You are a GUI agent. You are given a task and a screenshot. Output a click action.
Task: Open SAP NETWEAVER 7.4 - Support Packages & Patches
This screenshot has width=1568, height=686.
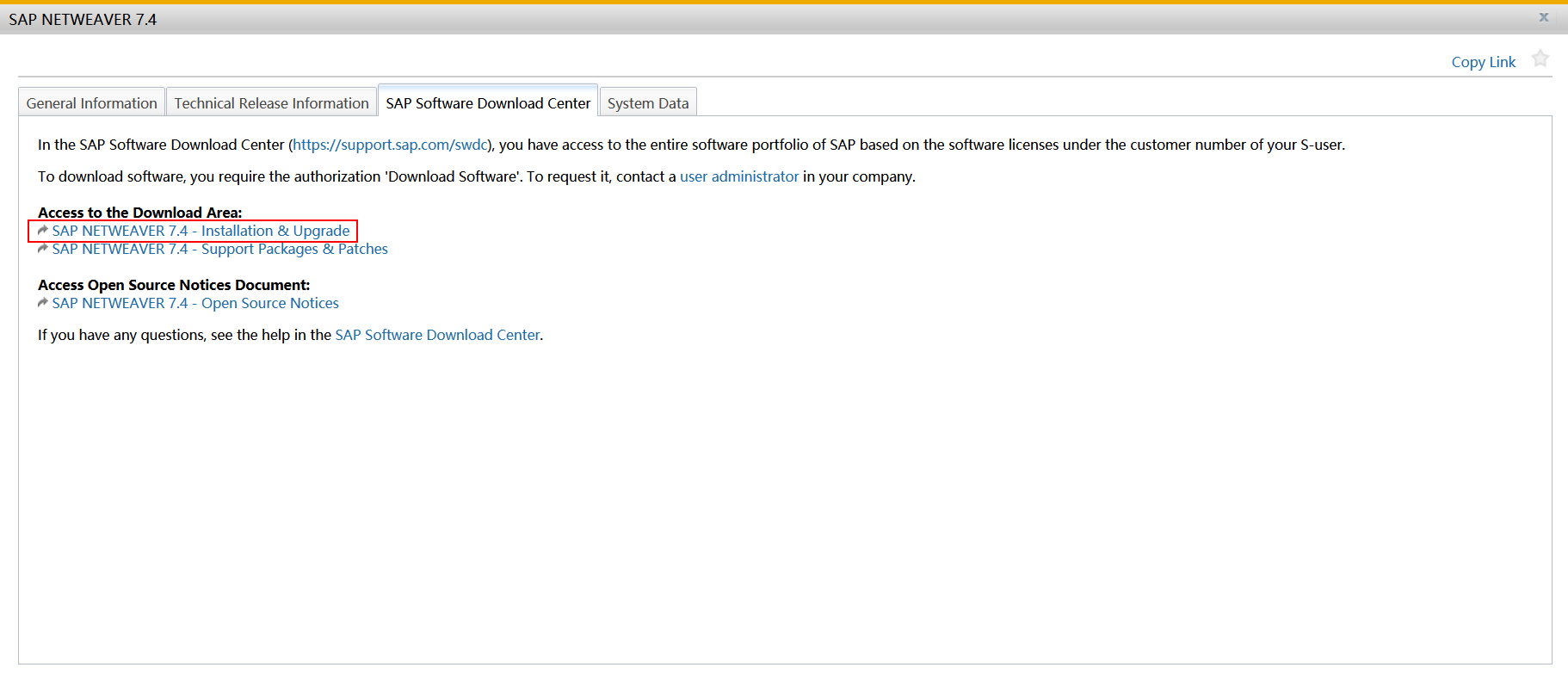point(219,249)
